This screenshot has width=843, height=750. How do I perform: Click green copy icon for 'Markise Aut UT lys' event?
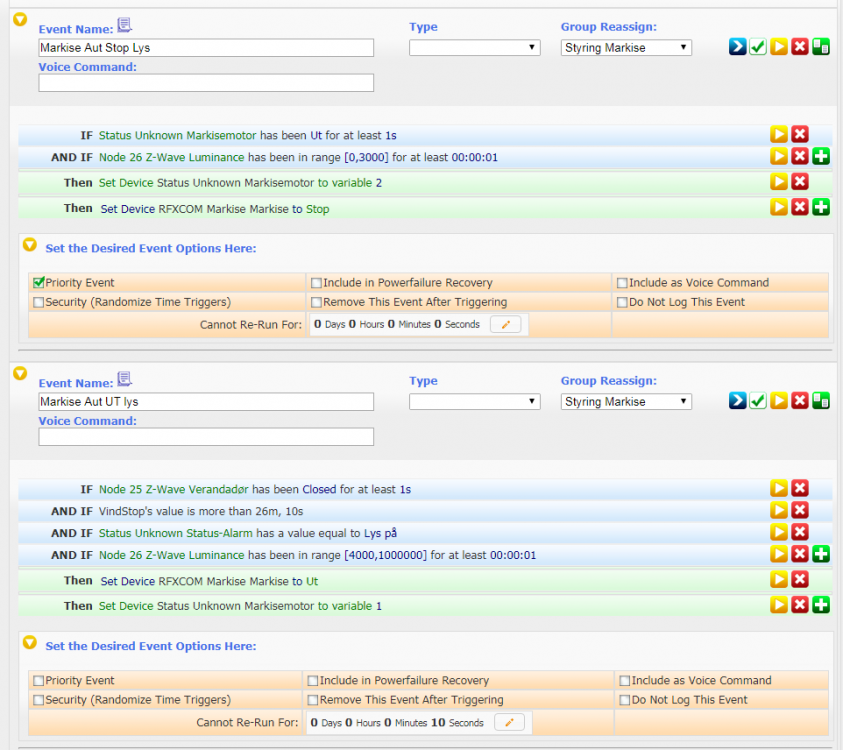(821, 401)
